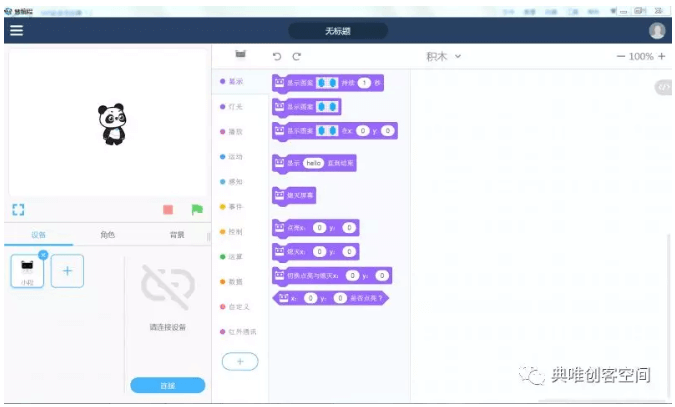
Task: Run the program with green flag
Action: [x=197, y=210]
